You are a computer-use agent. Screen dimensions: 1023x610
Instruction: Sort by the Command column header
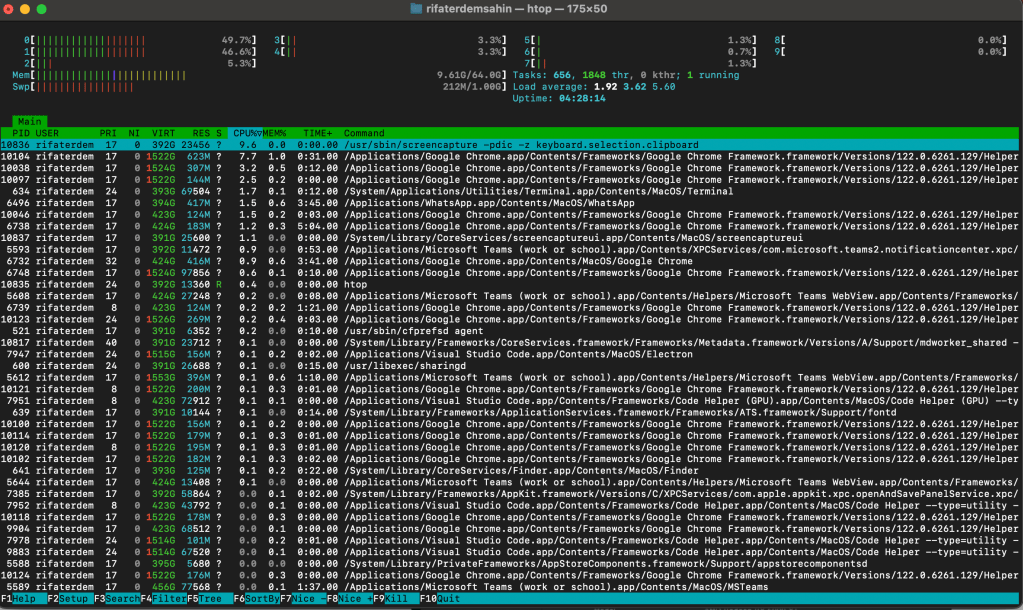[364, 133]
